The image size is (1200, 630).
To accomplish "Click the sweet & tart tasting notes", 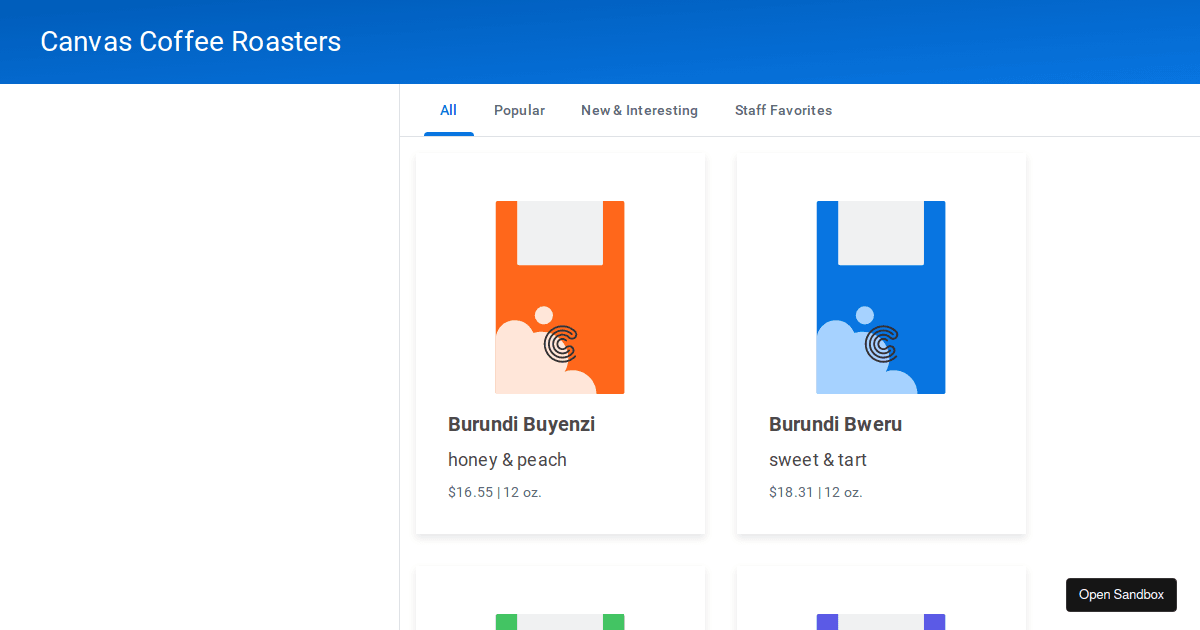I will click(817, 460).
